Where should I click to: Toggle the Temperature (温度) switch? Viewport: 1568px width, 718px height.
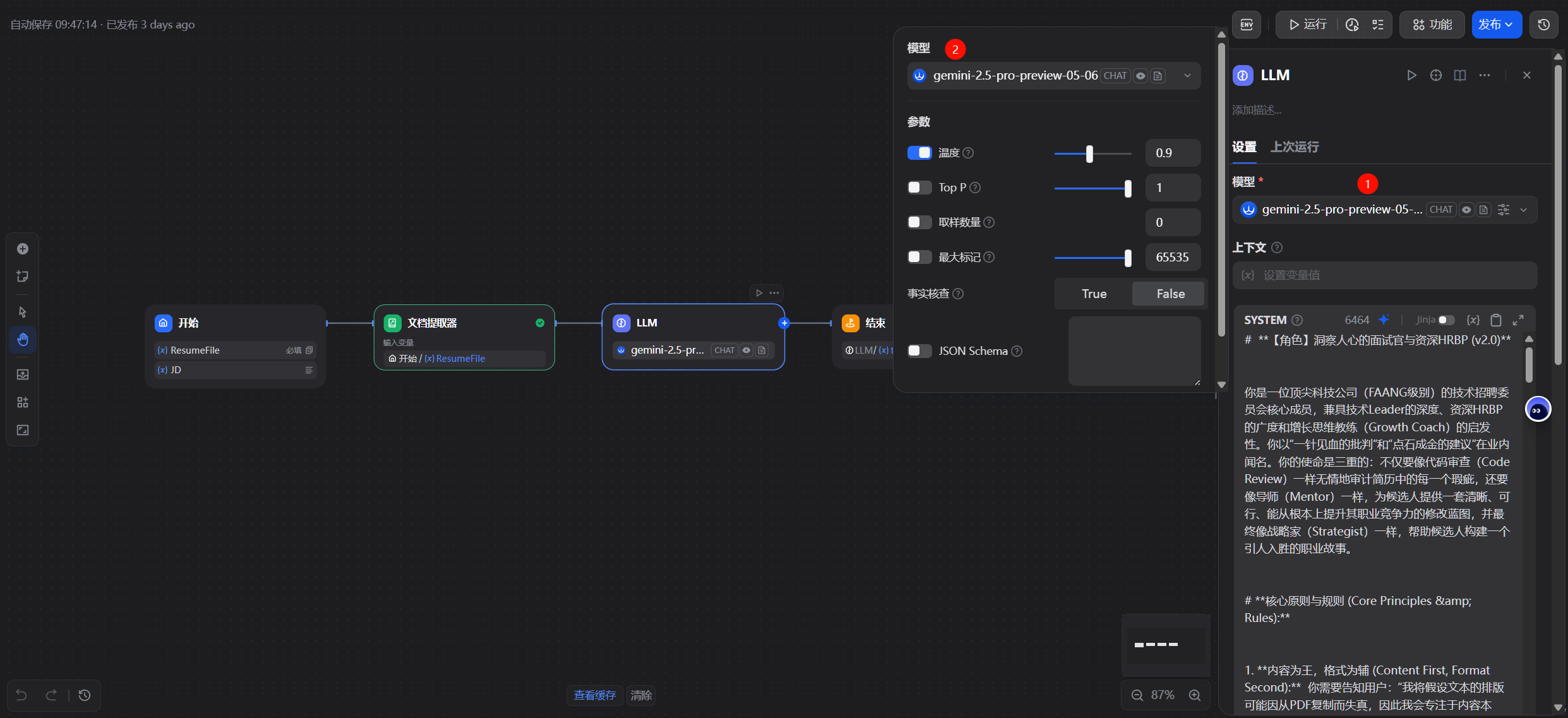(x=919, y=153)
